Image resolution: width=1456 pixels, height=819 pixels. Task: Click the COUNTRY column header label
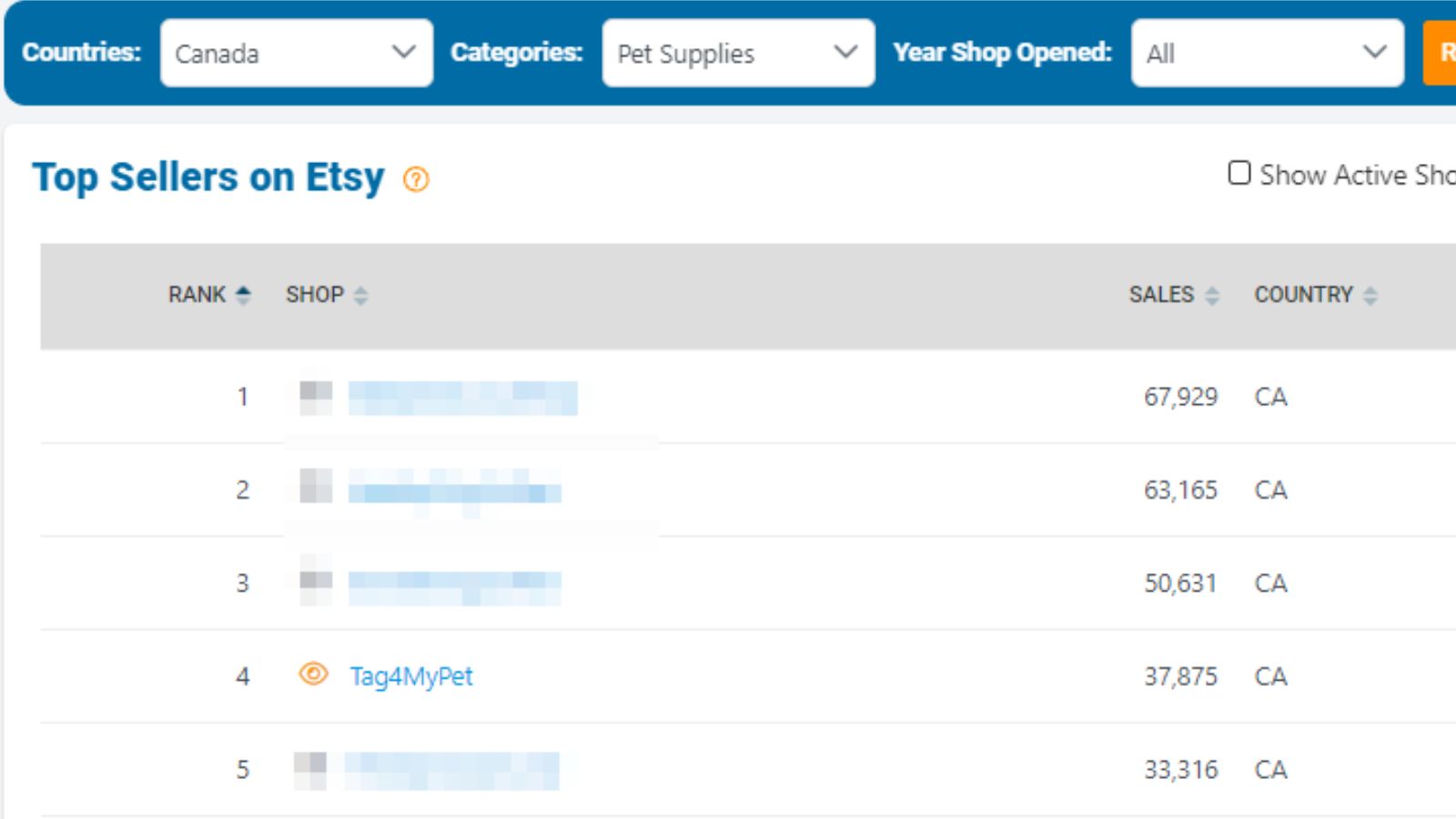click(x=1305, y=295)
